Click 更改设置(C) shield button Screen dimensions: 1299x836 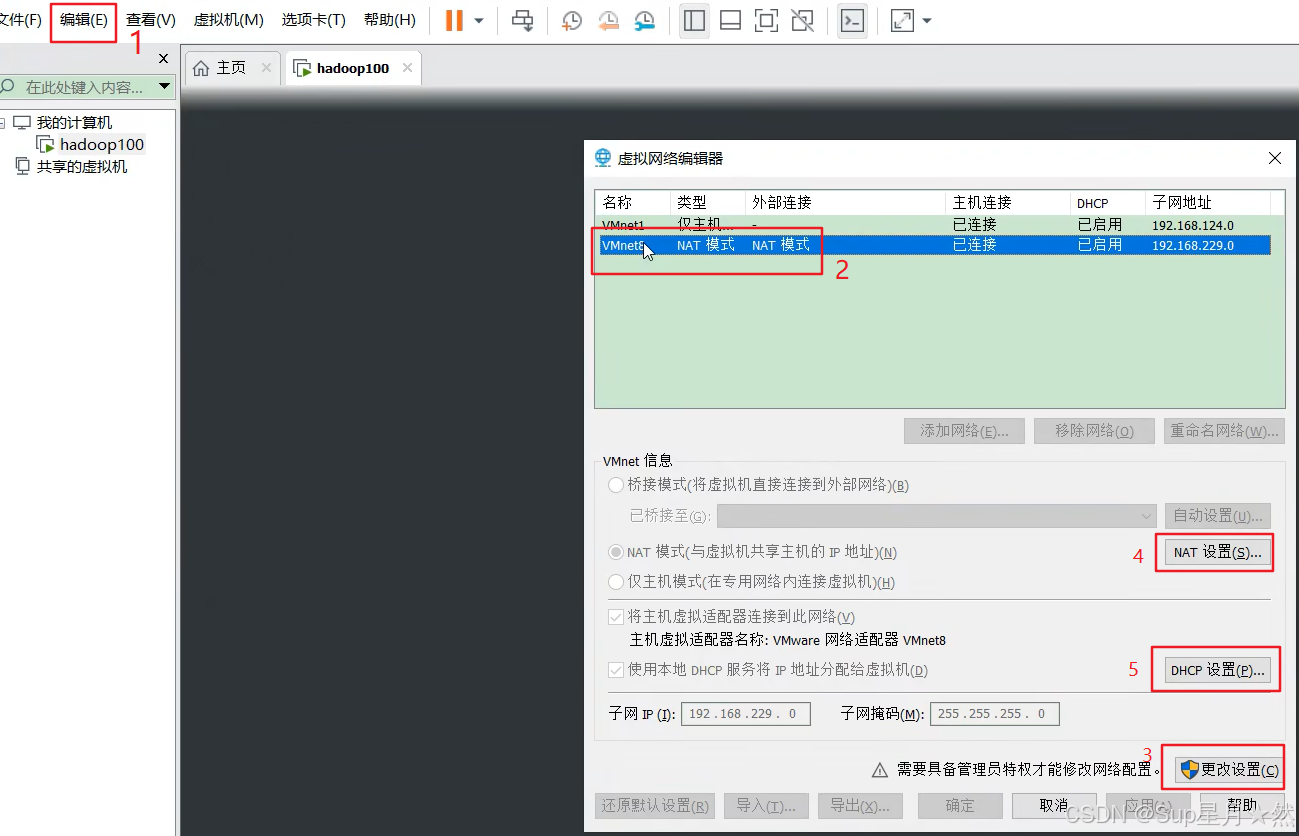pos(1229,770)
